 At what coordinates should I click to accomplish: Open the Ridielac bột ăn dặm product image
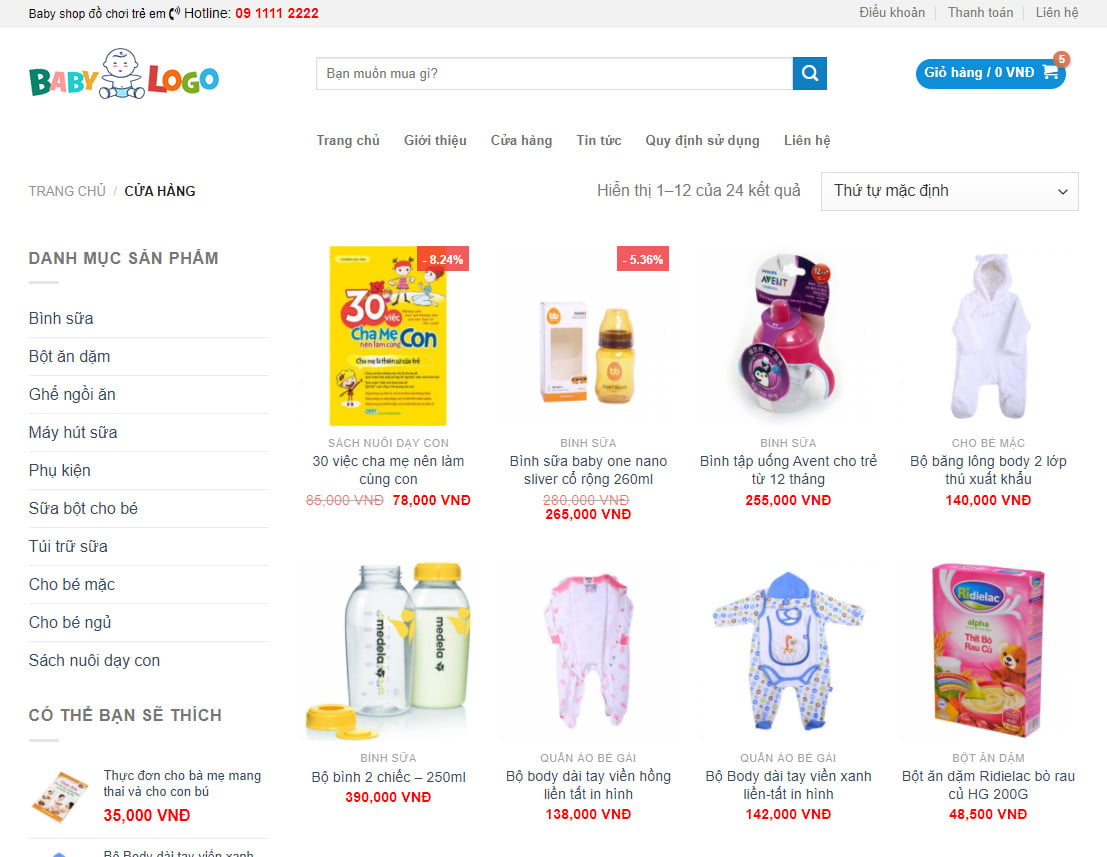[988, 651]
